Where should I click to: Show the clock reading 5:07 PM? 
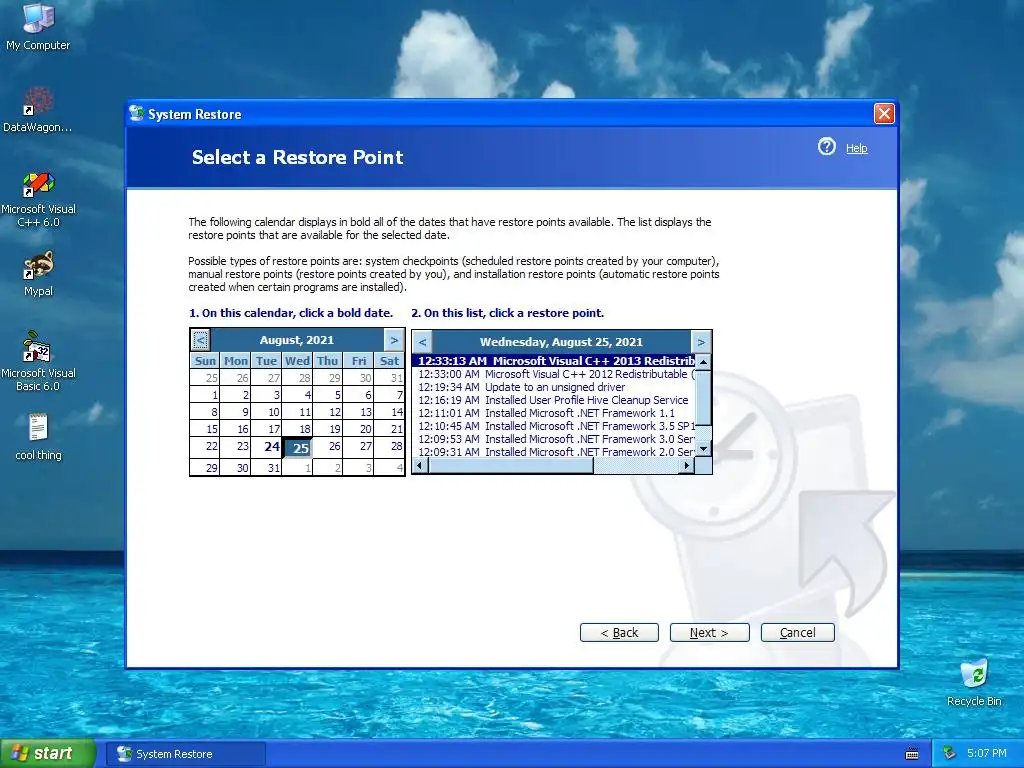click(x=986, y=754)
